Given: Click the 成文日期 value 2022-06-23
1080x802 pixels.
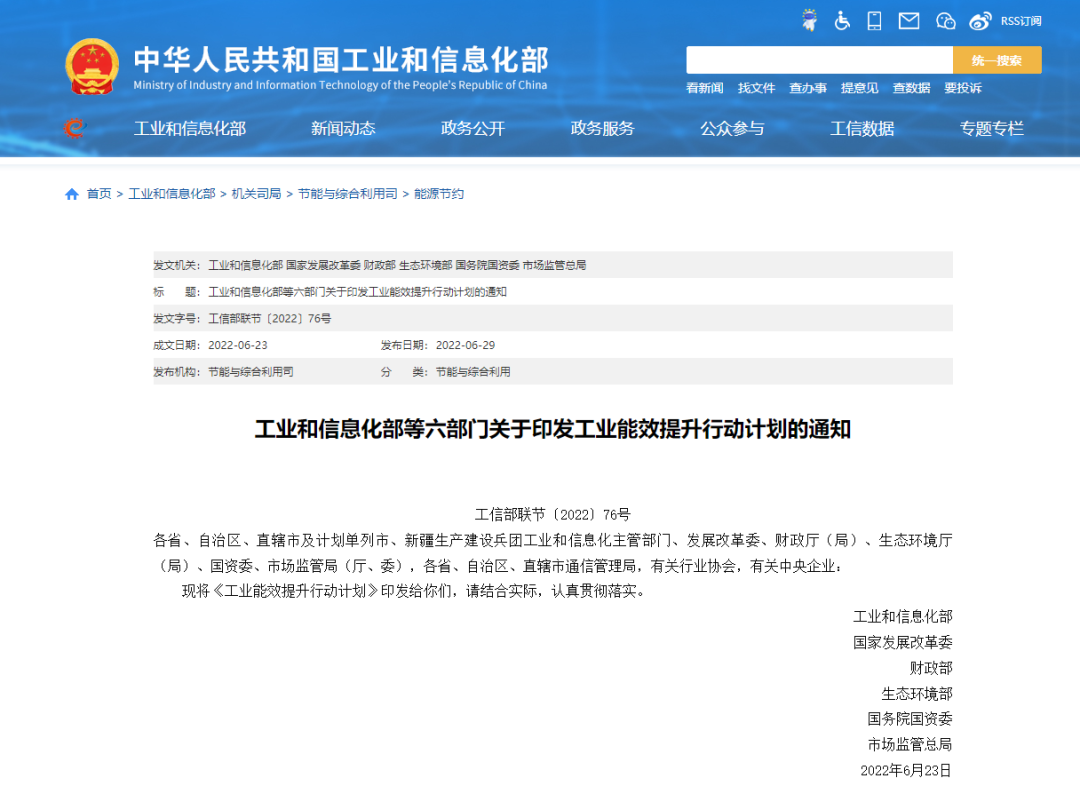Looking at the screenshot, I should 238,345.
